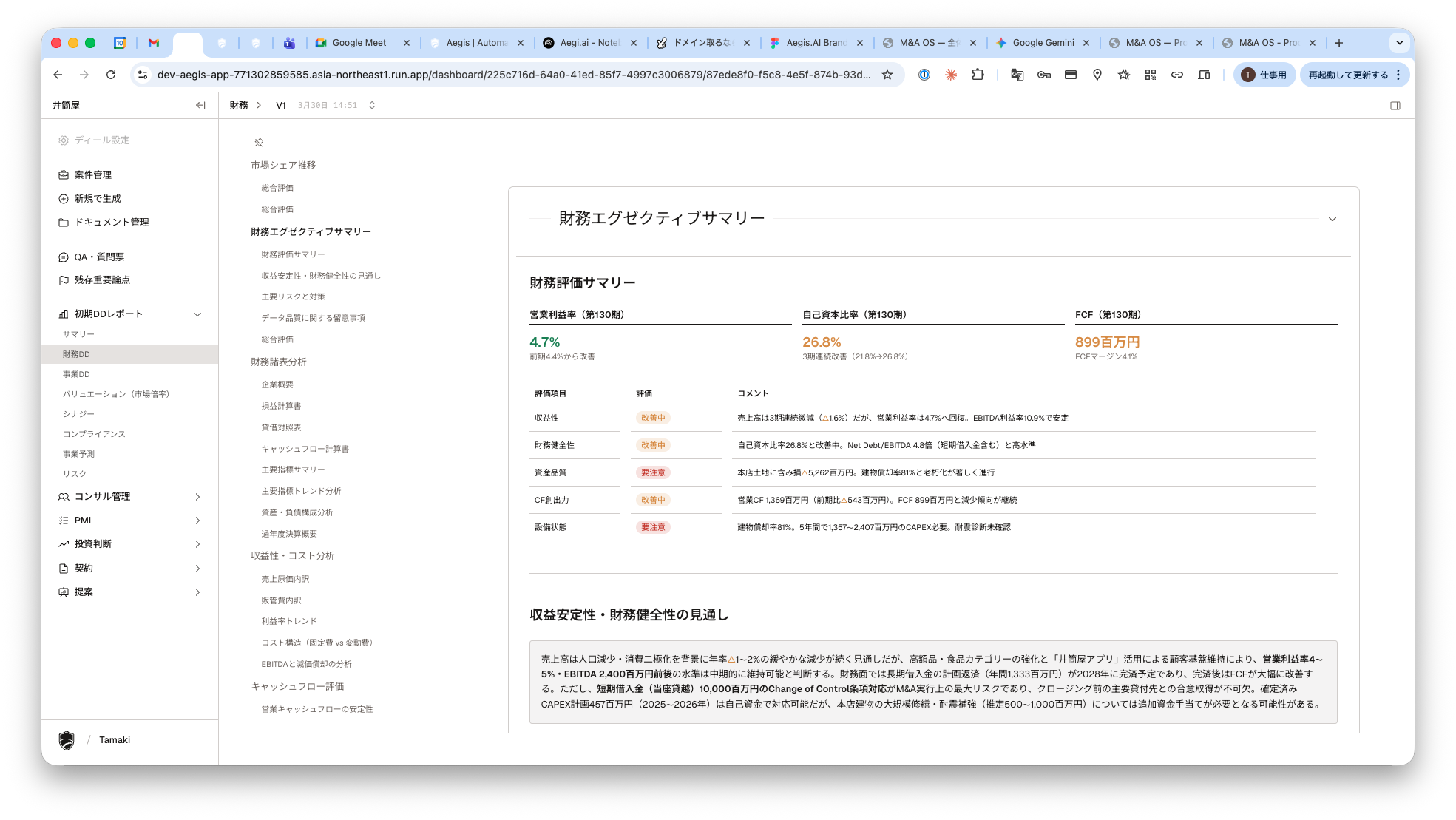Viewport: 1456px width, 820px height.
Task: Click the Tamaki shield logo at bottom left
Action: click(x=67, y=739)
